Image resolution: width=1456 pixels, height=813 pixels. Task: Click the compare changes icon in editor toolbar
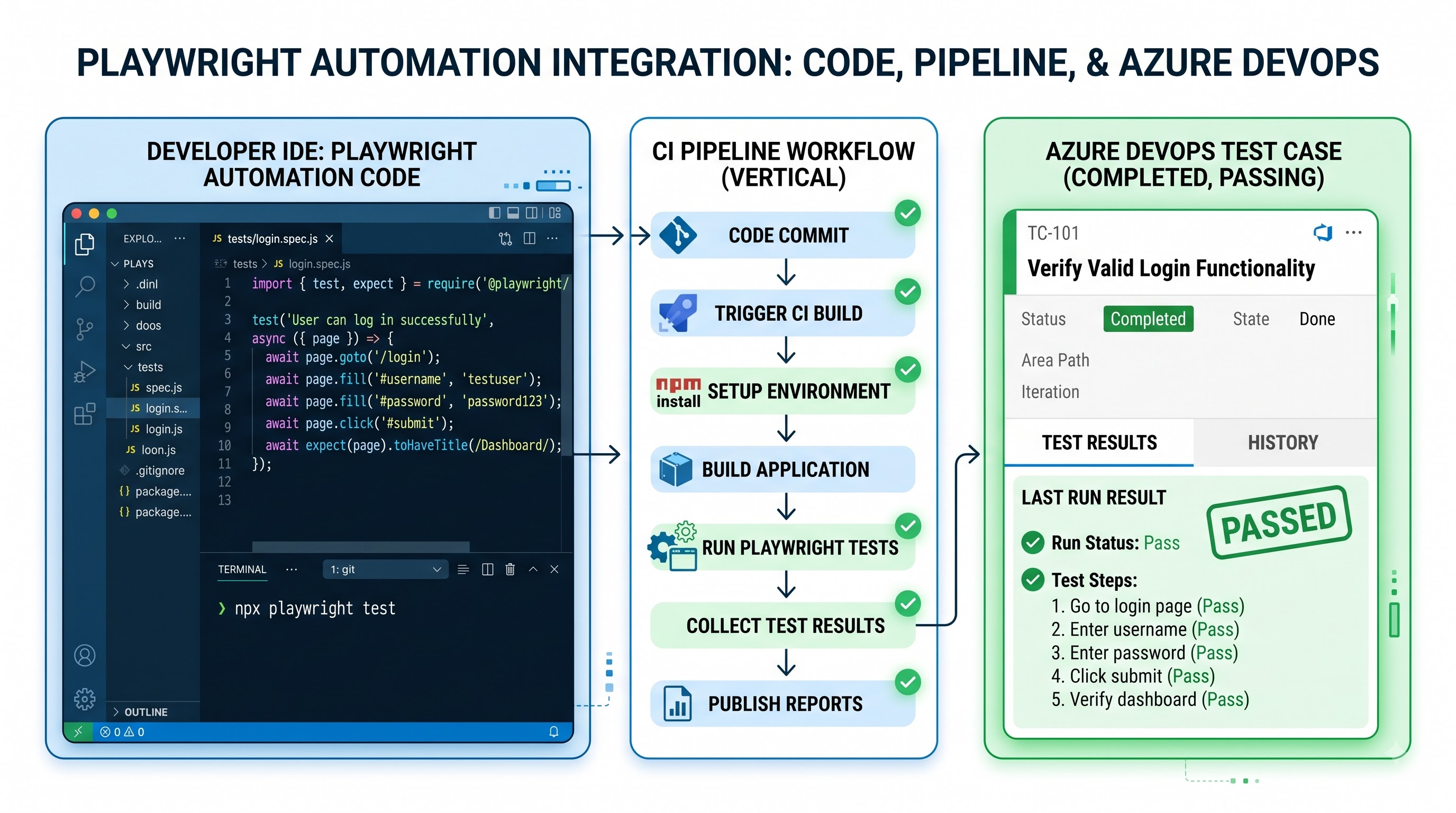(x=505, y=239)
